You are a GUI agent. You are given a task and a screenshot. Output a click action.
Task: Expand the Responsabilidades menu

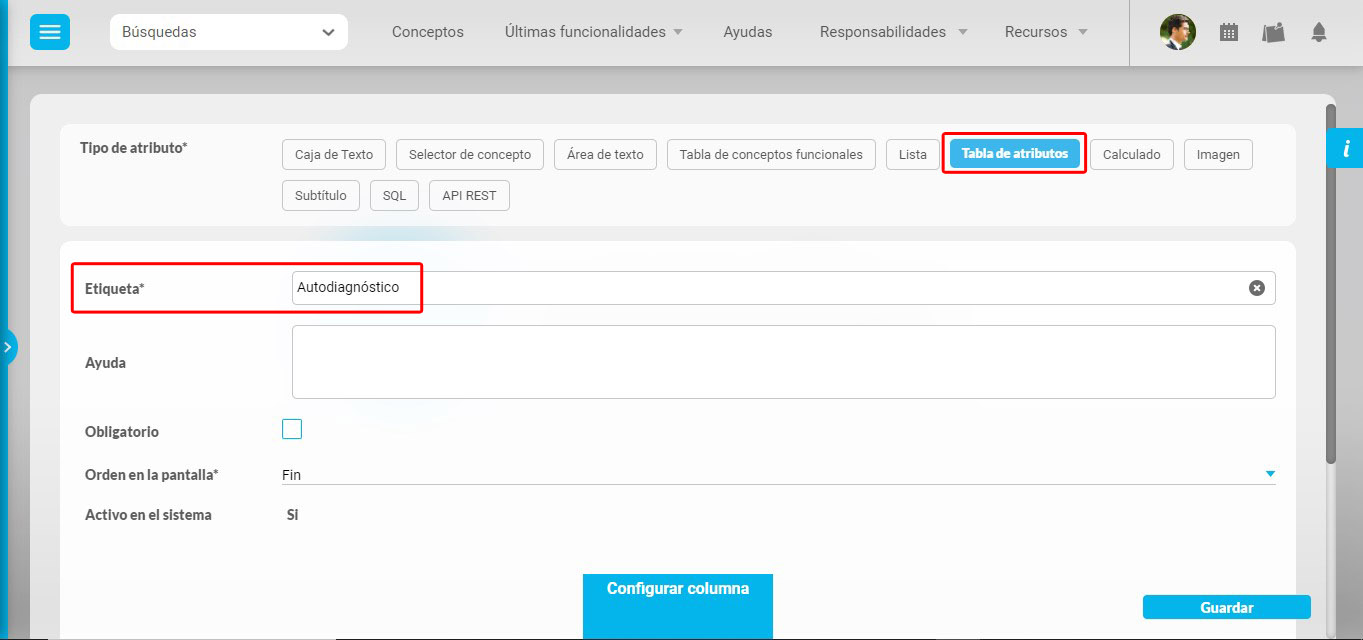point(894,32)
